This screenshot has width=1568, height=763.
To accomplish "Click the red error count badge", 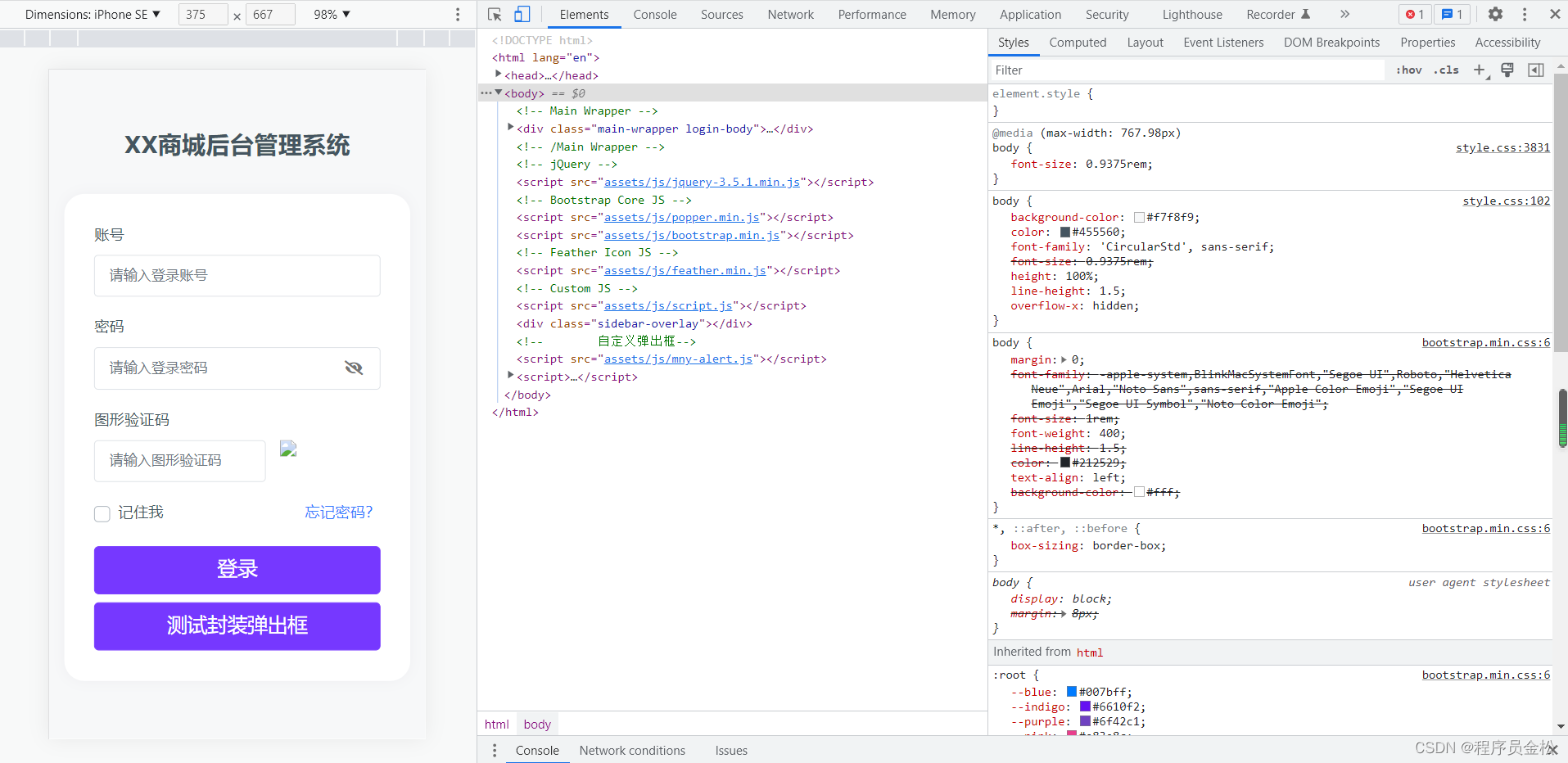I will point(1415,14).
